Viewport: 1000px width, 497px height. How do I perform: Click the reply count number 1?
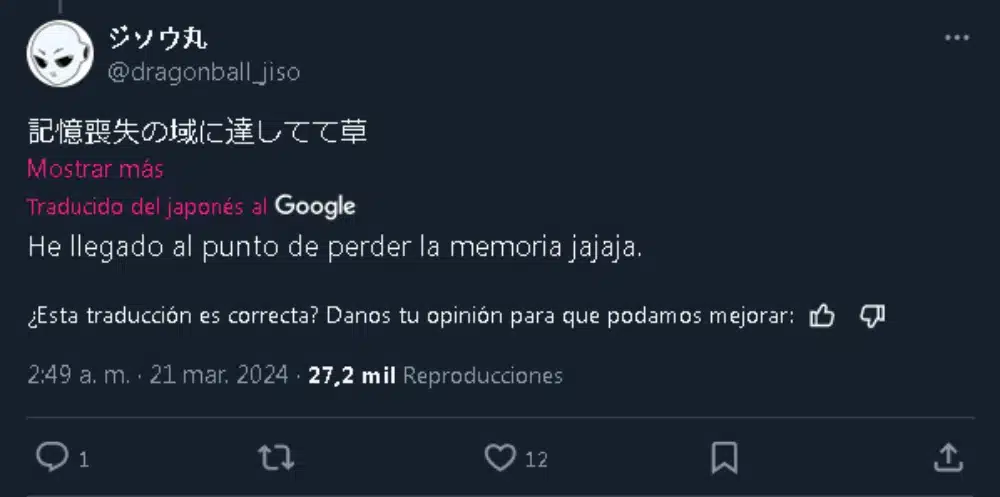point(84,460)
